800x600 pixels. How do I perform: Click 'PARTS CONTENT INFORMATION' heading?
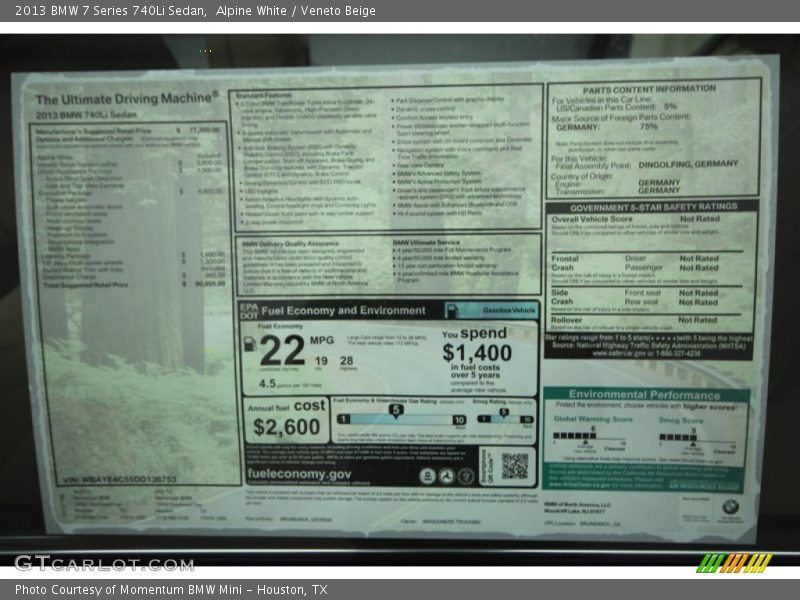point(649,89)
